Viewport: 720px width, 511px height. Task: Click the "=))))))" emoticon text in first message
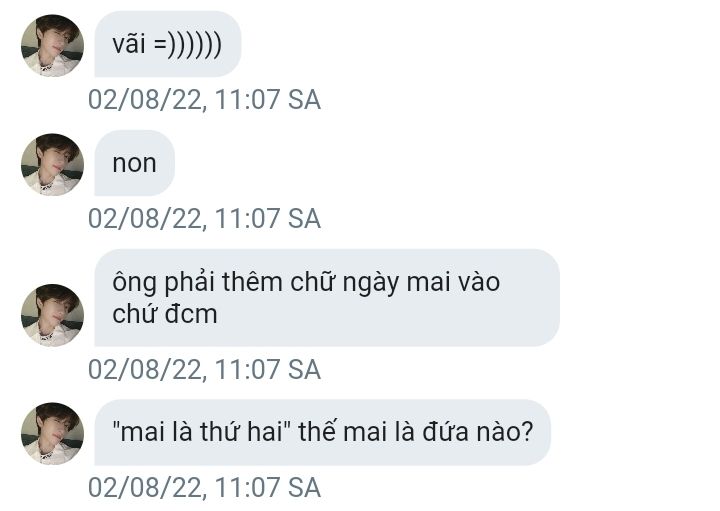[188, 45]
